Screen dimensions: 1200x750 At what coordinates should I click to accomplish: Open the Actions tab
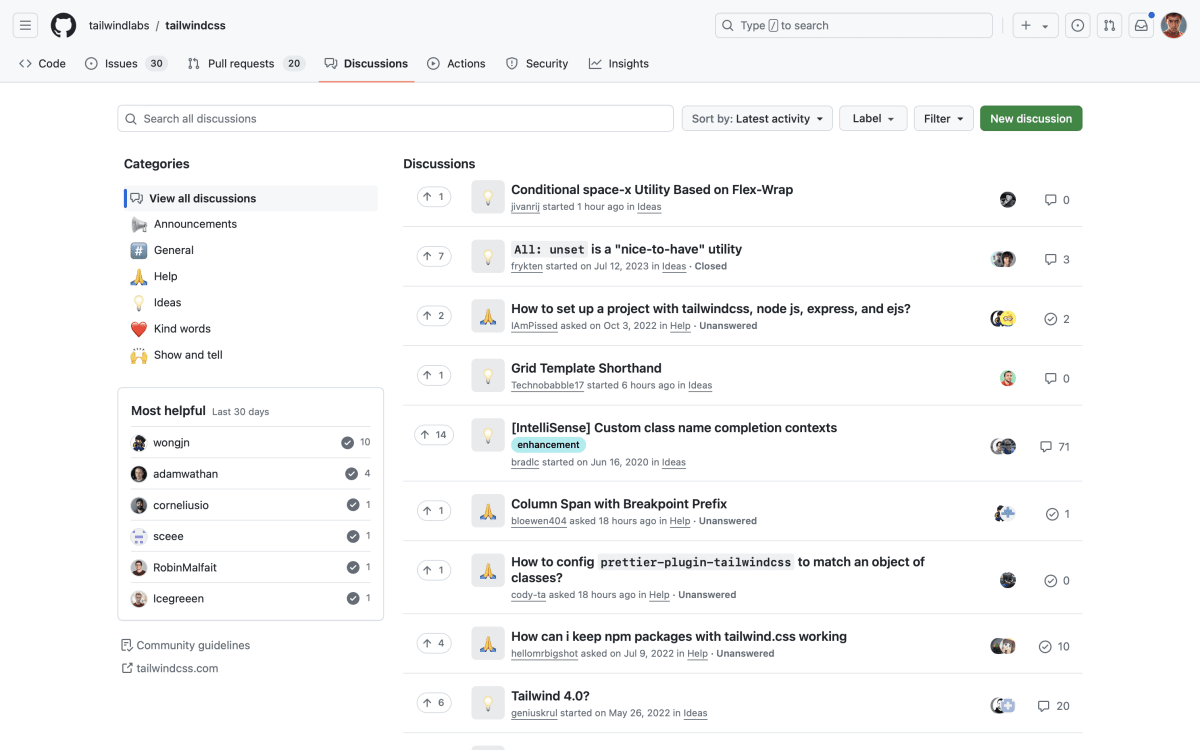tap(456, 63)
